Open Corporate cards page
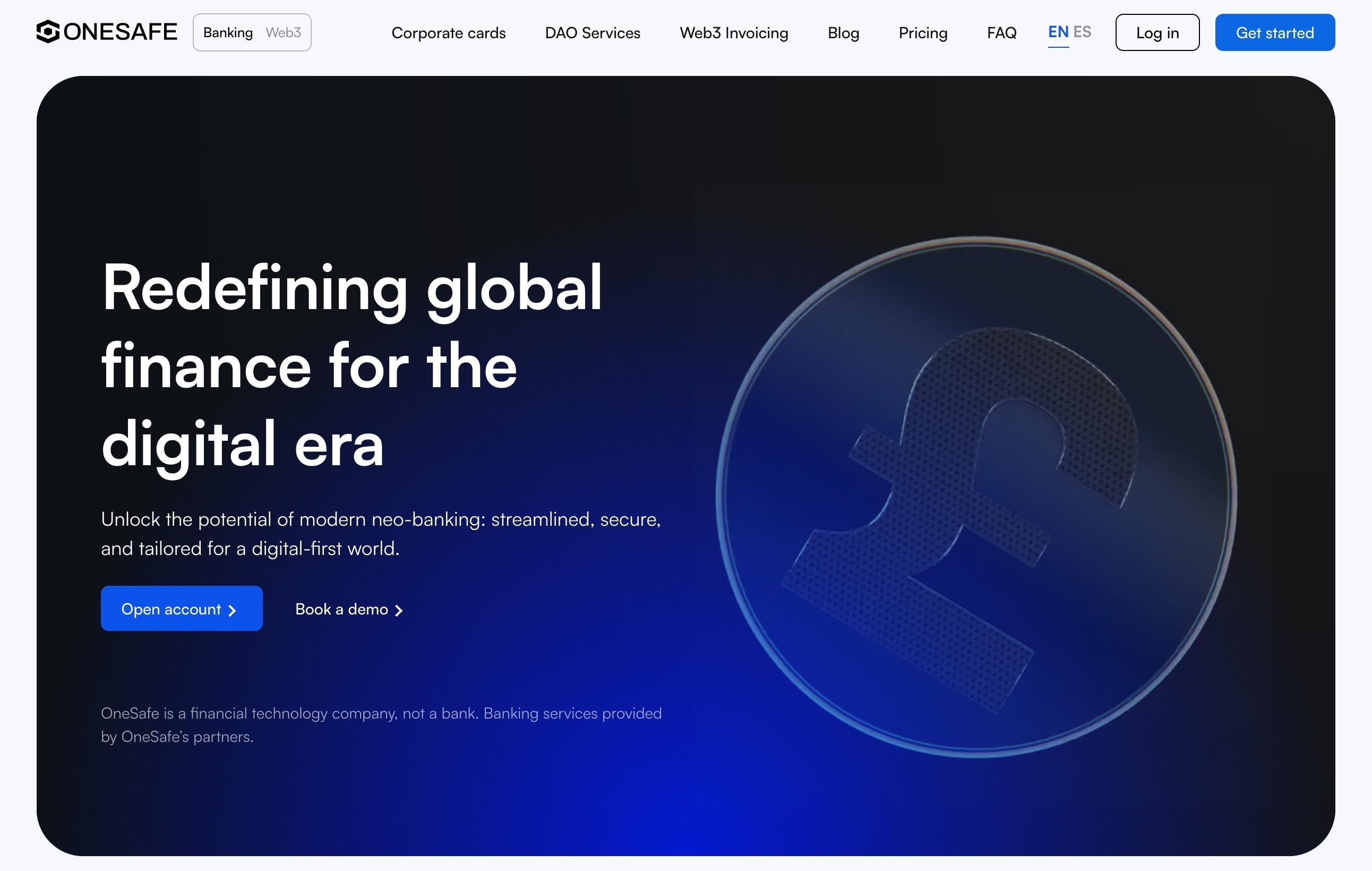The width and height of the screenshot is (1372, 871). click(449, 33)
